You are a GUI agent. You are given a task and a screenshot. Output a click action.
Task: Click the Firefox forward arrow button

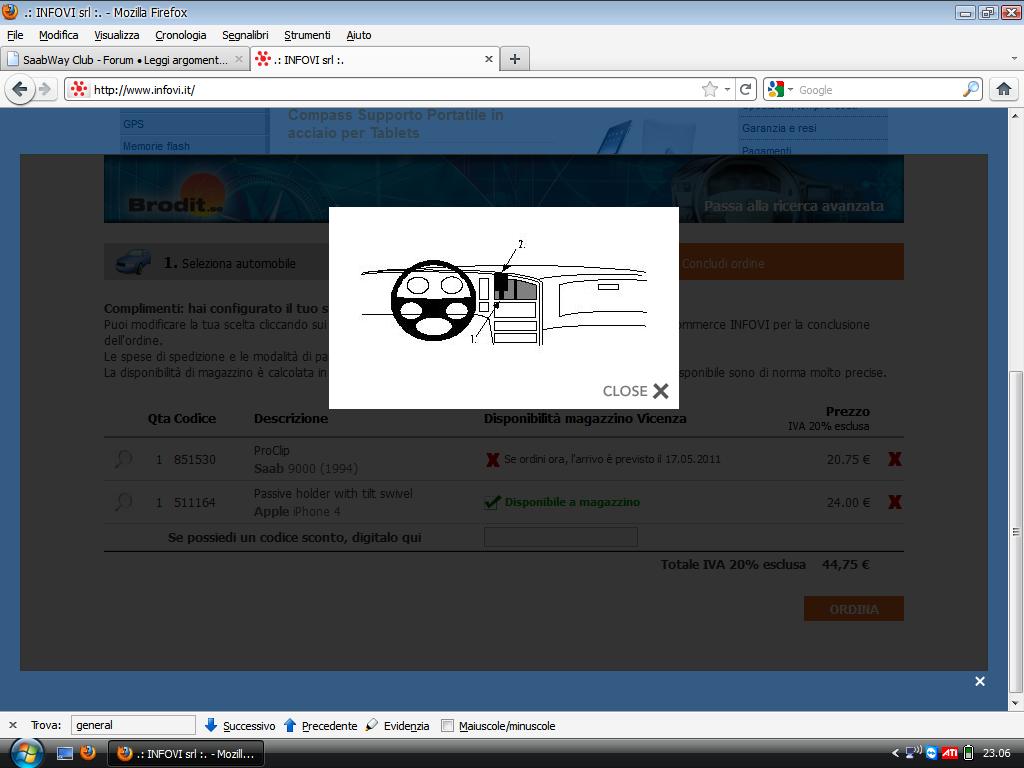coord(44,89)
